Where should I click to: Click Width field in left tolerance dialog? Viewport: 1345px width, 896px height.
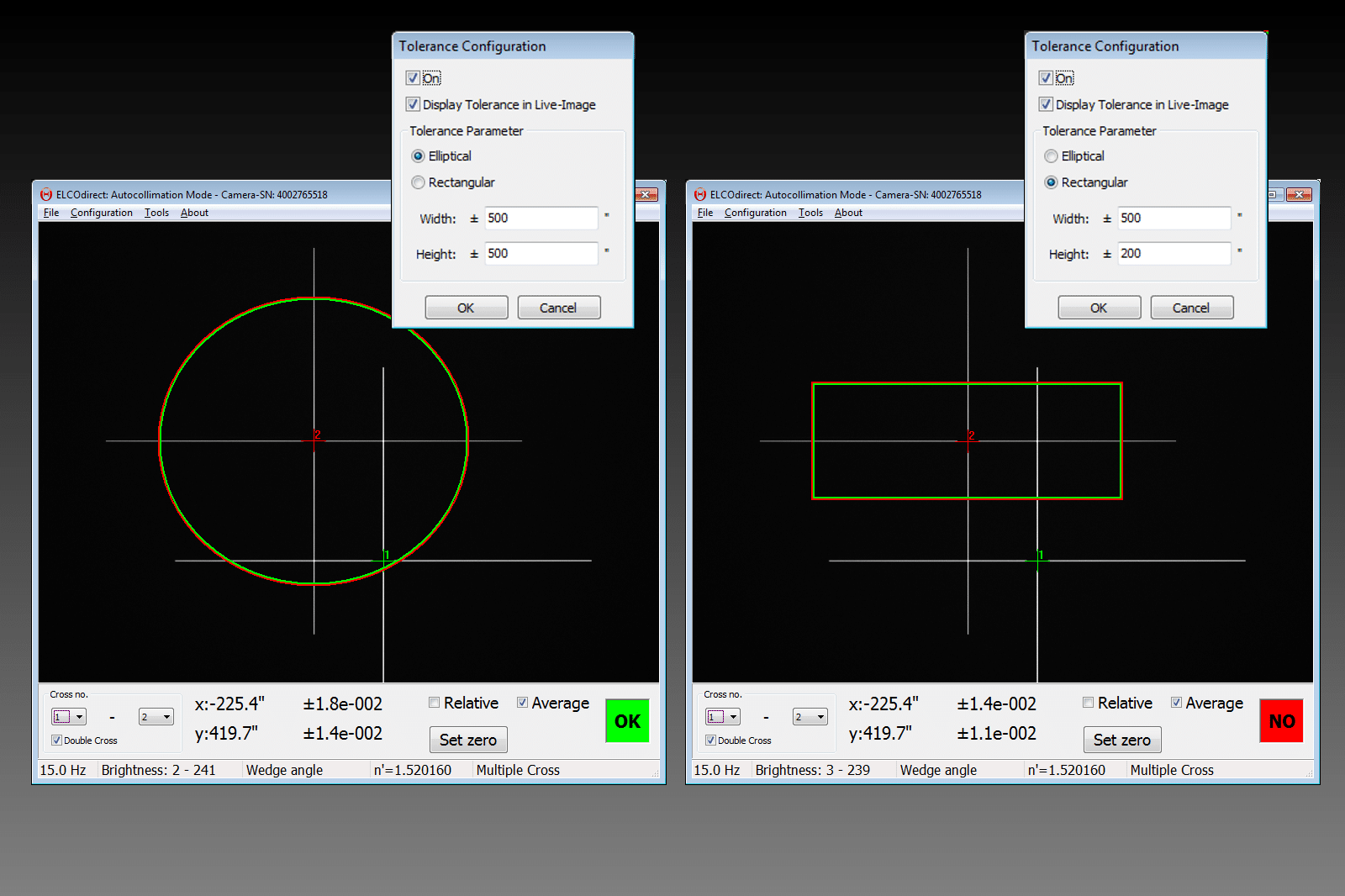[x=541, y=218]
